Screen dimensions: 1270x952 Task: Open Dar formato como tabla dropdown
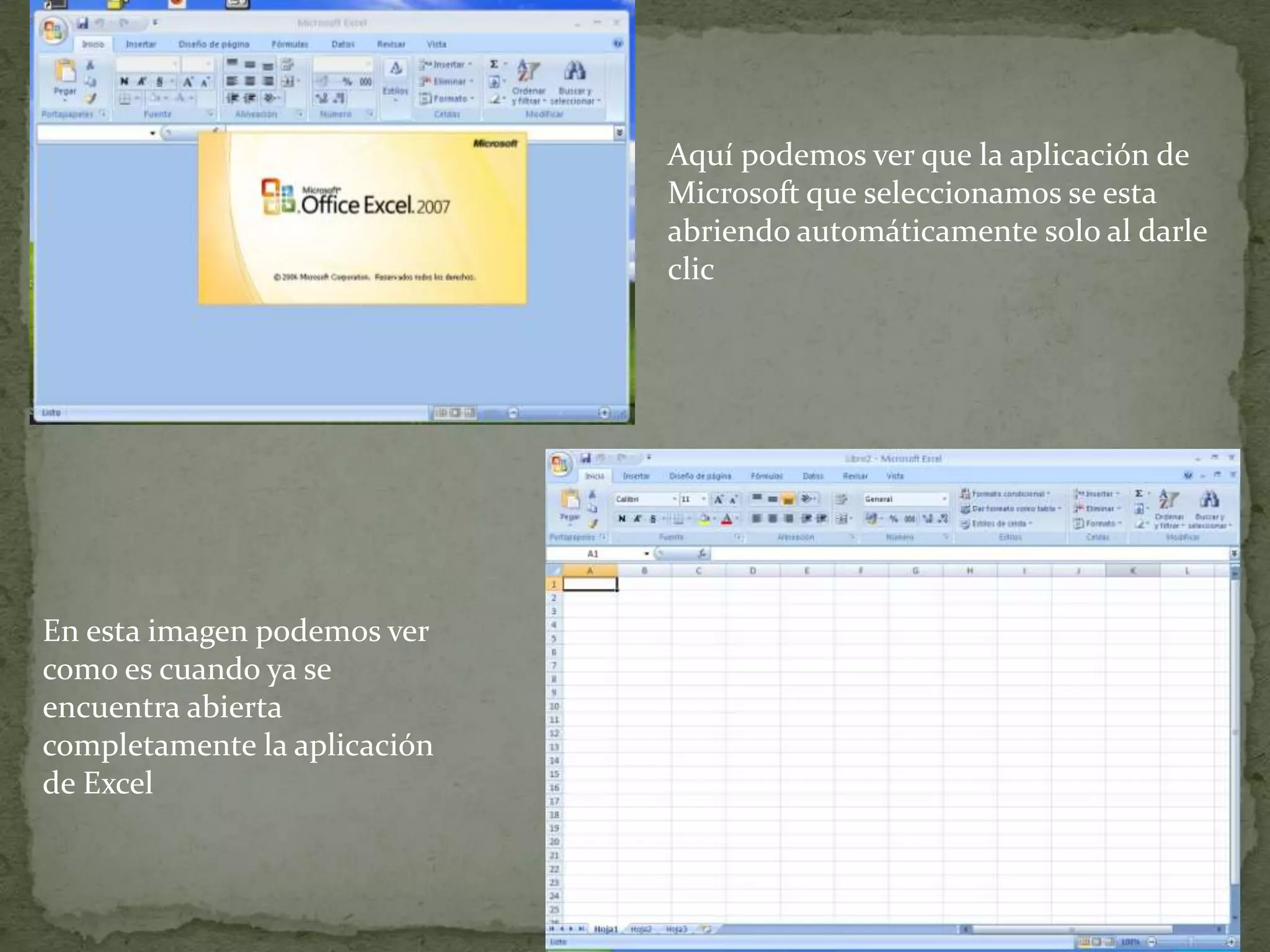(1011, 509)
